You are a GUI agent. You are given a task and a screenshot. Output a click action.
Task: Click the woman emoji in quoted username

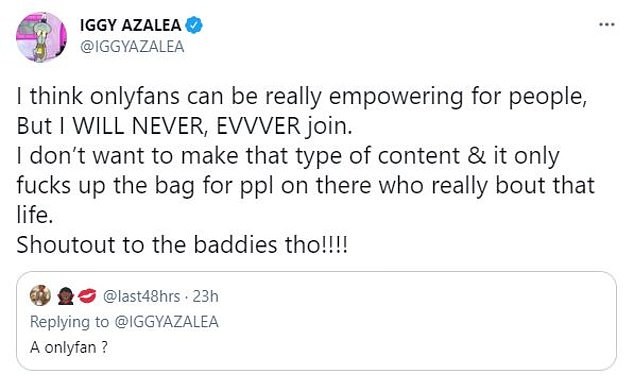(x=65, y=296)
